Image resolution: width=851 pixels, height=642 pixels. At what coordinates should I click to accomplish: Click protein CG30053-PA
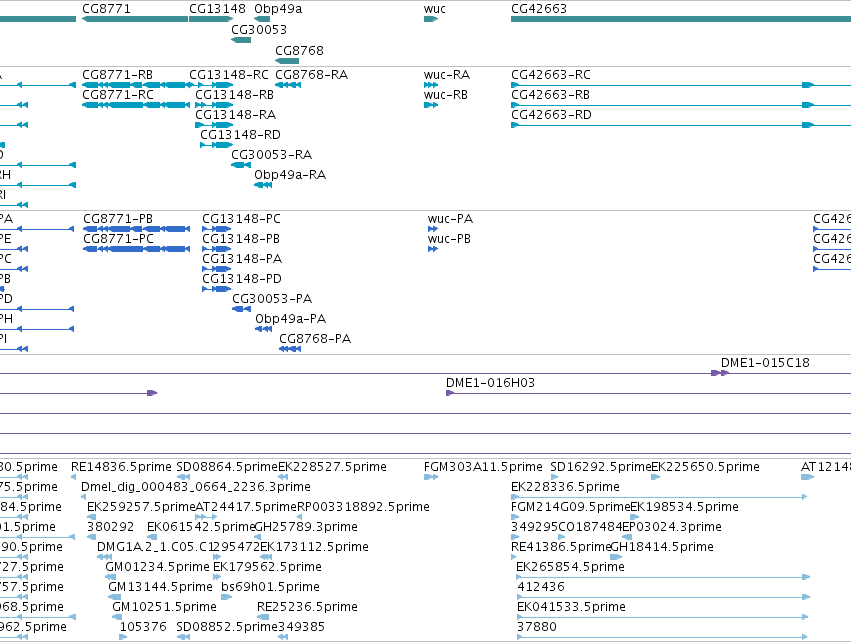point(272,298)
